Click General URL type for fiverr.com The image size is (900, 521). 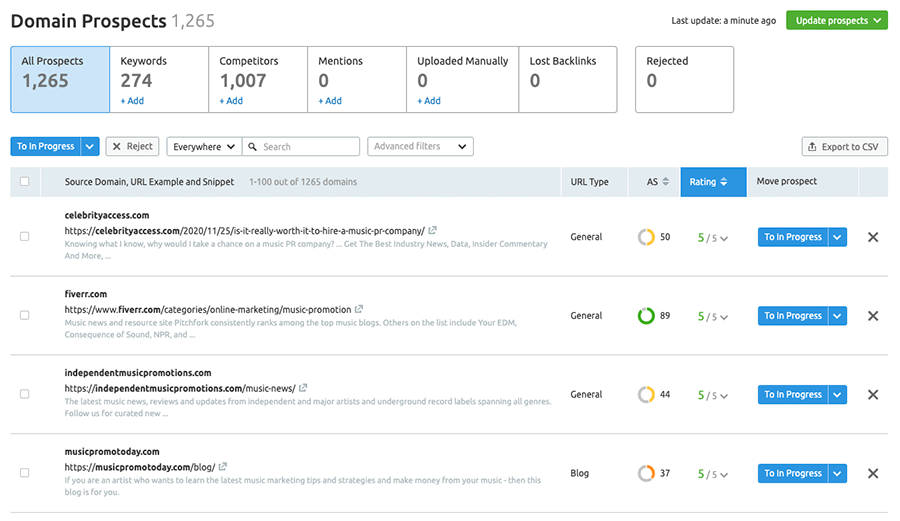[x=586, y=316]
